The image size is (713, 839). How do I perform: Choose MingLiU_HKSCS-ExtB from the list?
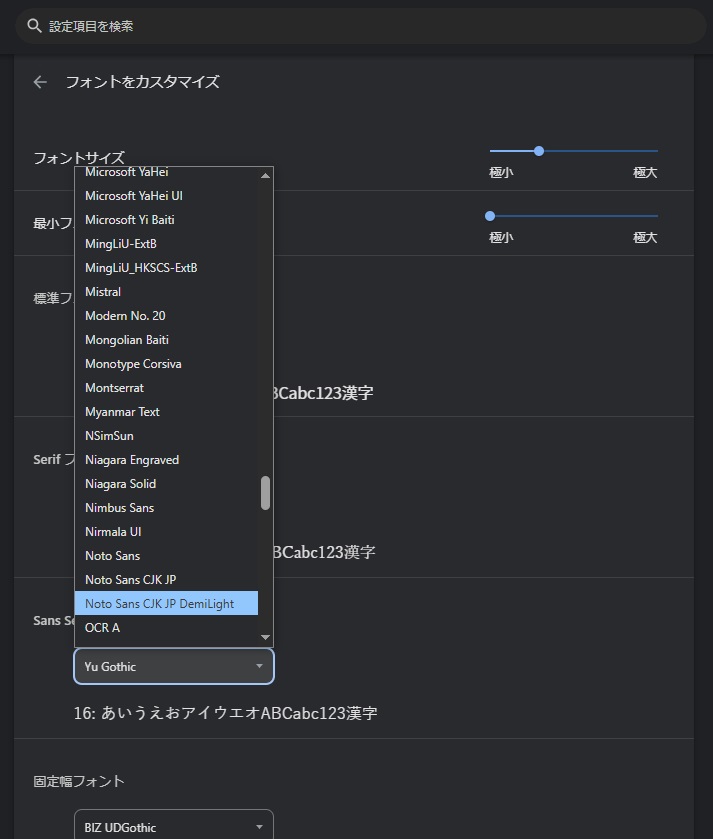(166, 268)
